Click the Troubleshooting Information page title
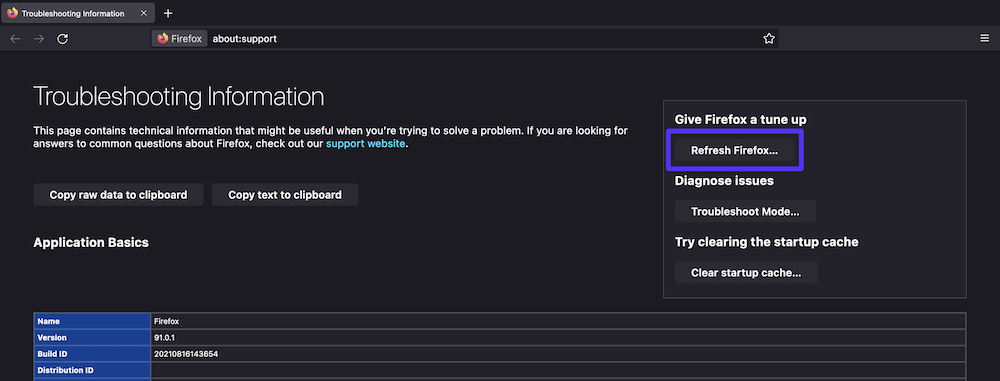 click(179, 97)
